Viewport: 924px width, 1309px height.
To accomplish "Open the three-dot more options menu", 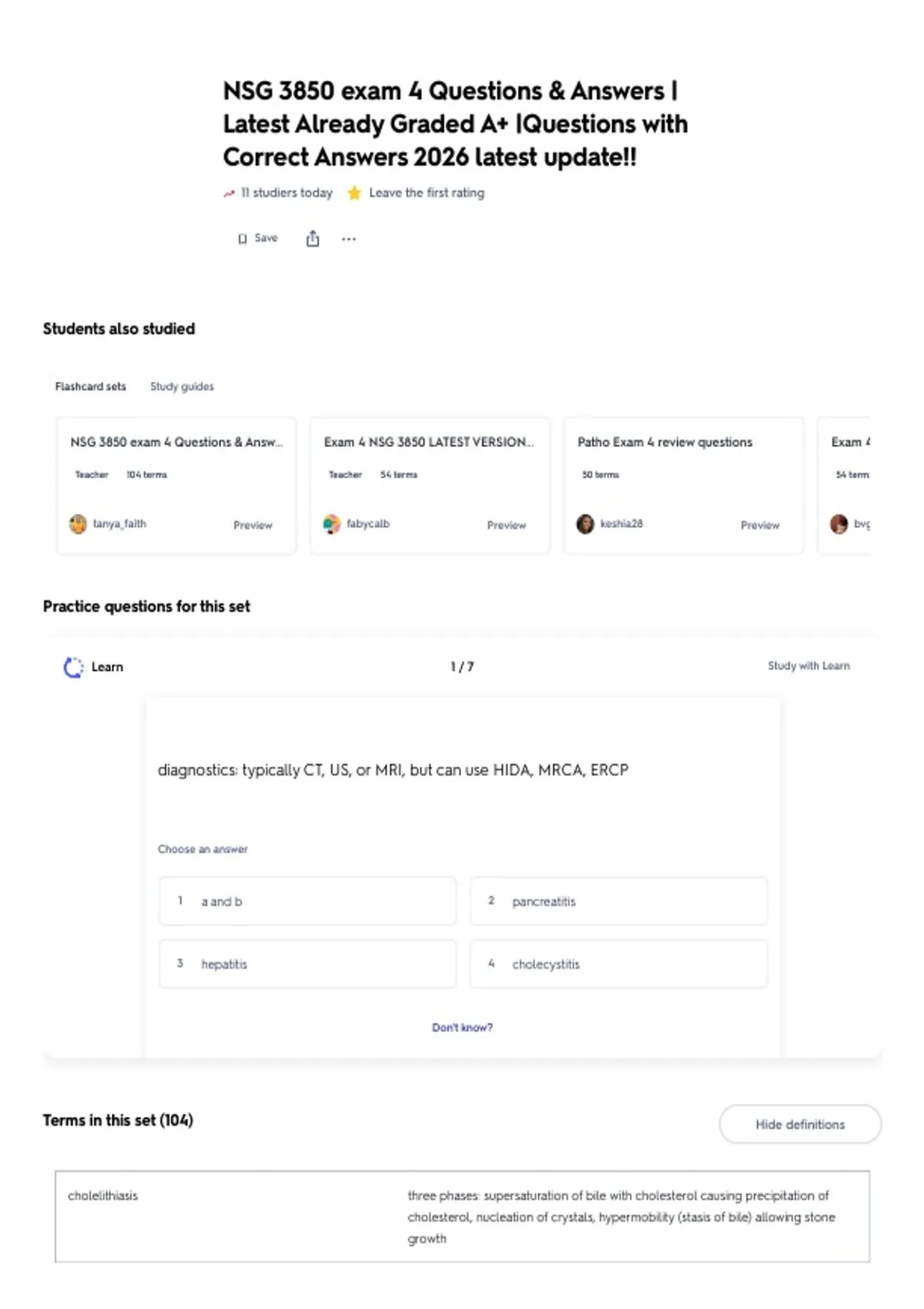I will coord(349,239).
